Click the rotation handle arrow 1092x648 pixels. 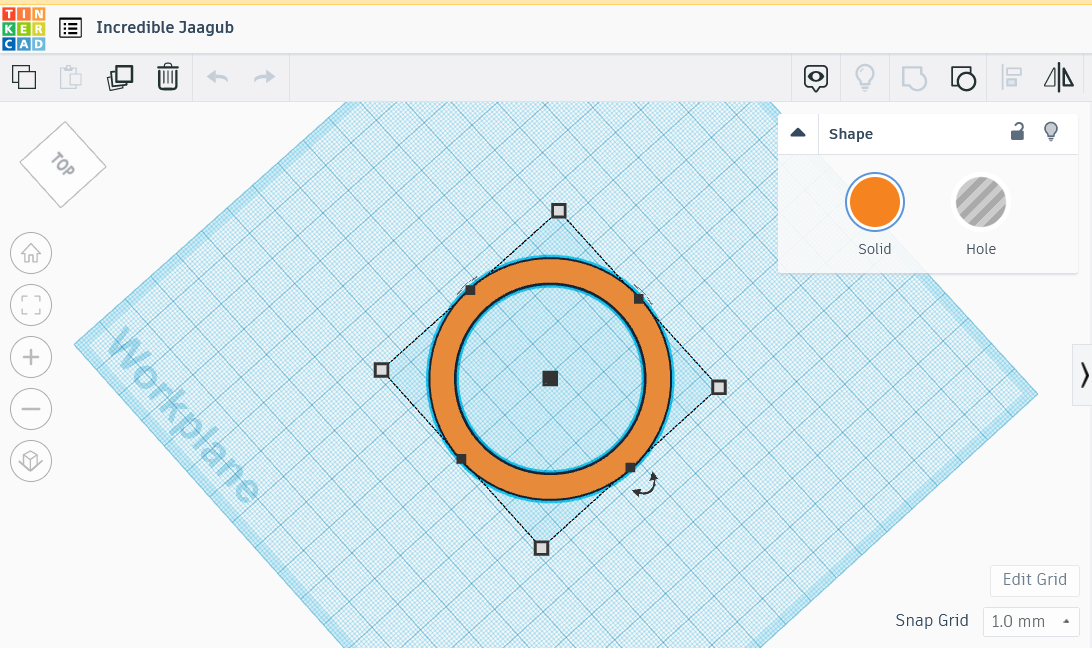tap(646, 485)
